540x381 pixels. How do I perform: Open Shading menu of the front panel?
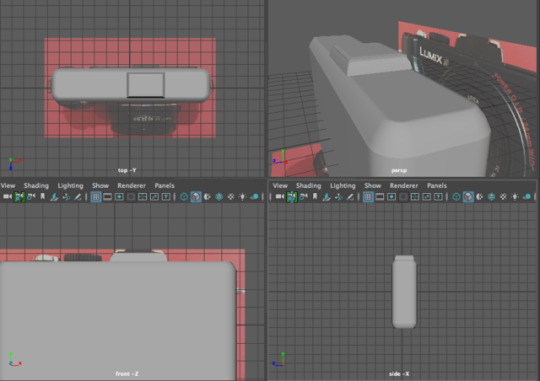pos(36,186)
